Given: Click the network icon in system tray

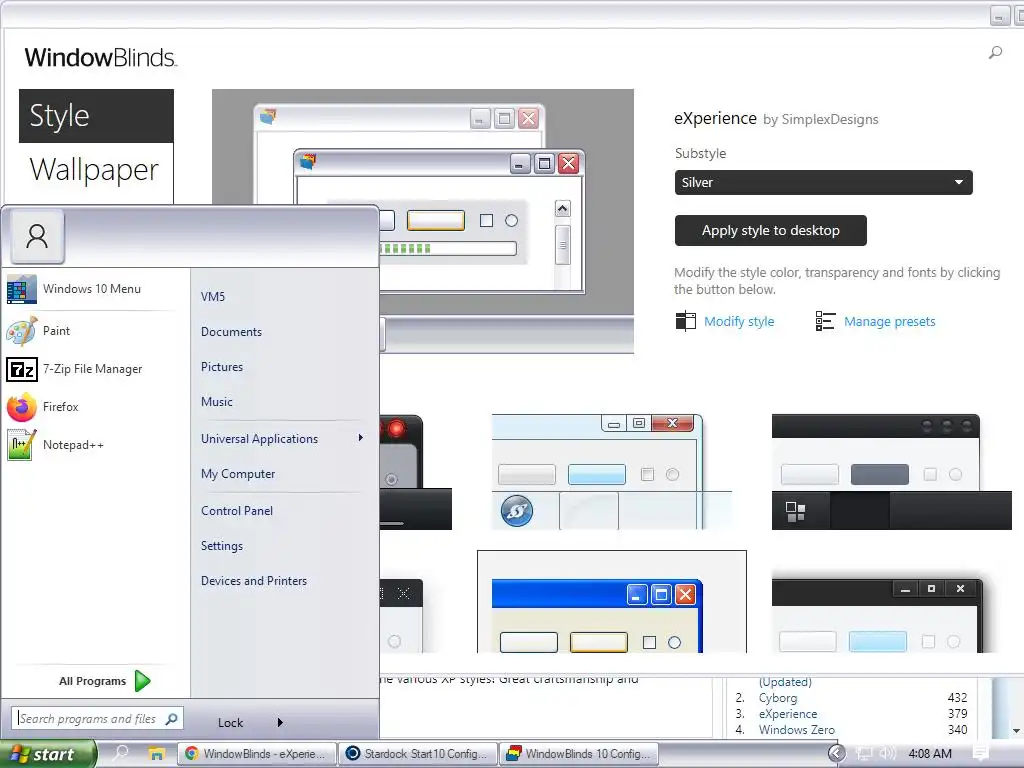Looking at the screenshot, I should pos(864,754).
